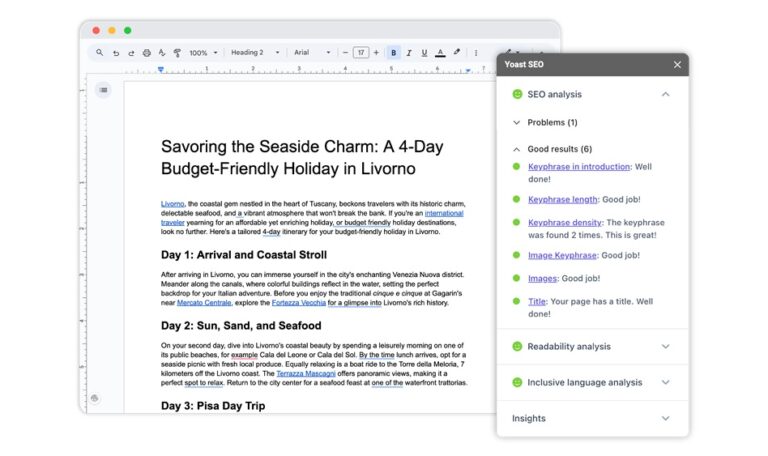Collapse the SEO analysis section
The image size is (768, 456).
[x=665, y=94]
